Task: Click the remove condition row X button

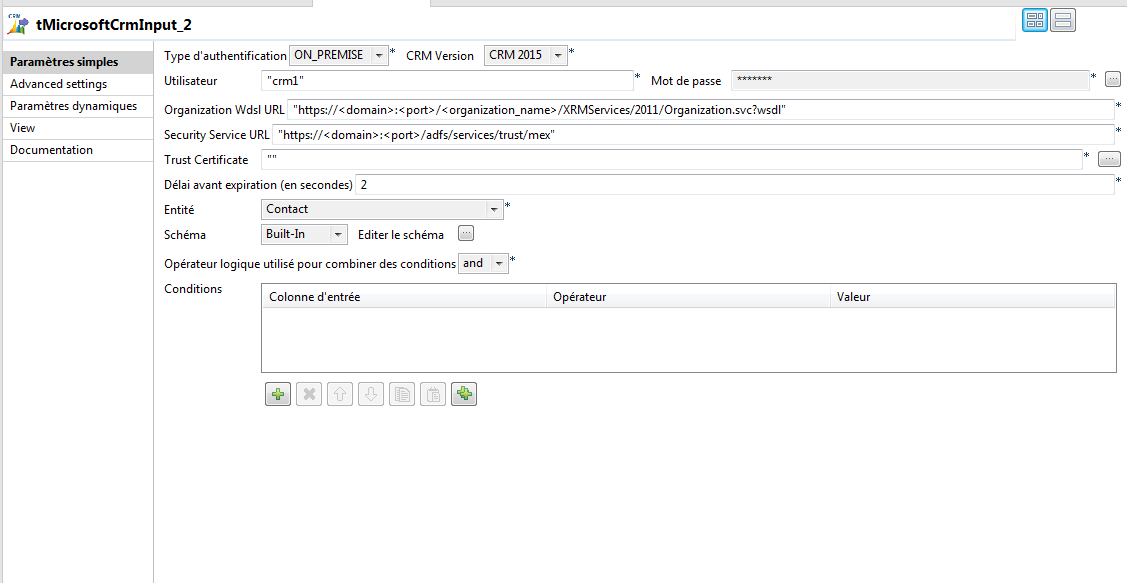Action: (309, 394)
